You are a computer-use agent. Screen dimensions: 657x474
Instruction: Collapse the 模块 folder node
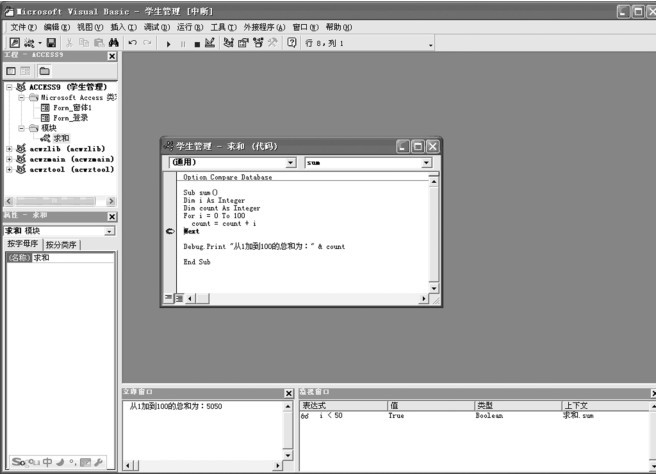point(21,128)
